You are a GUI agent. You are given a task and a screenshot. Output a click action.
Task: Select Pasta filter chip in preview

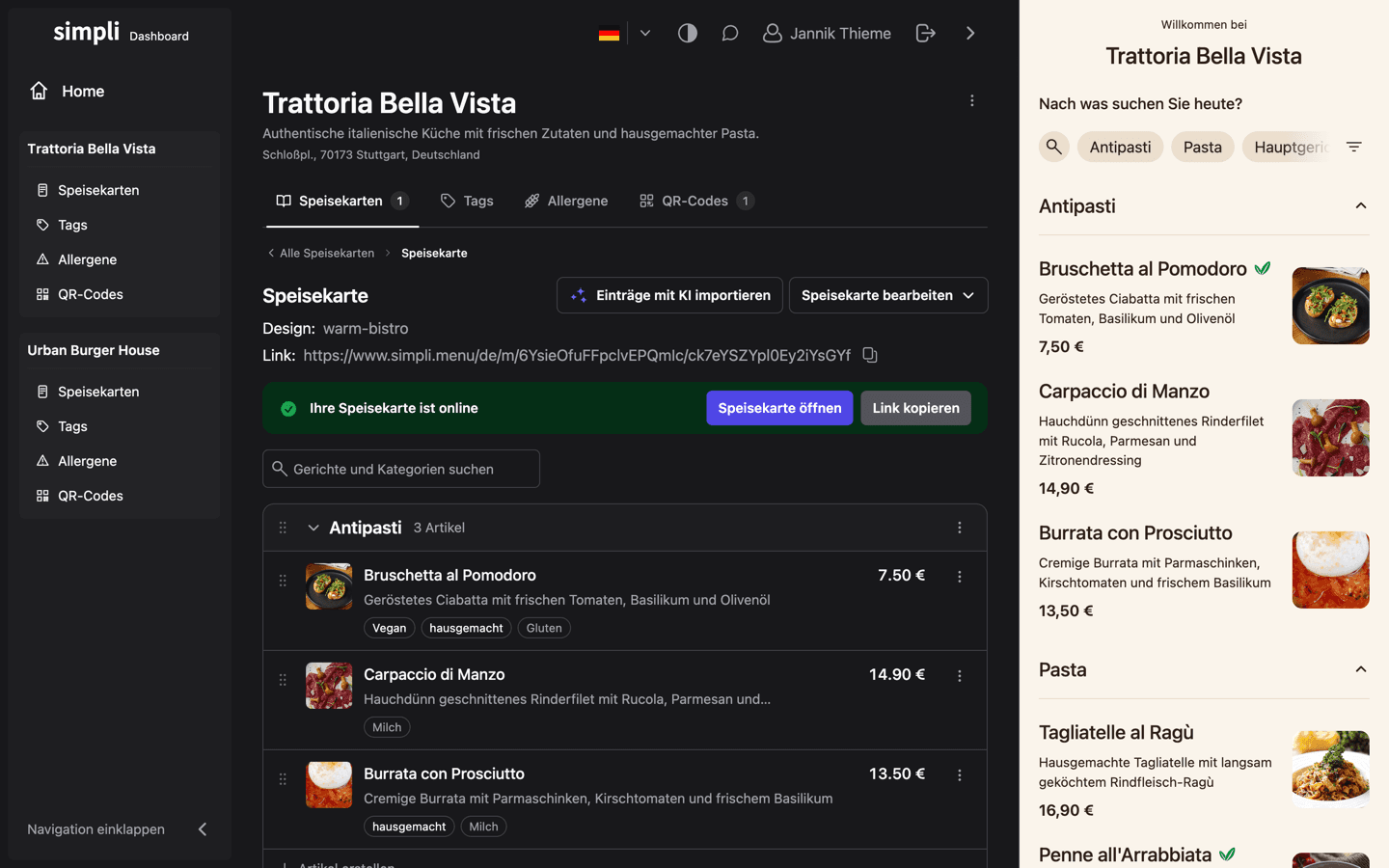coord(1202,147)
